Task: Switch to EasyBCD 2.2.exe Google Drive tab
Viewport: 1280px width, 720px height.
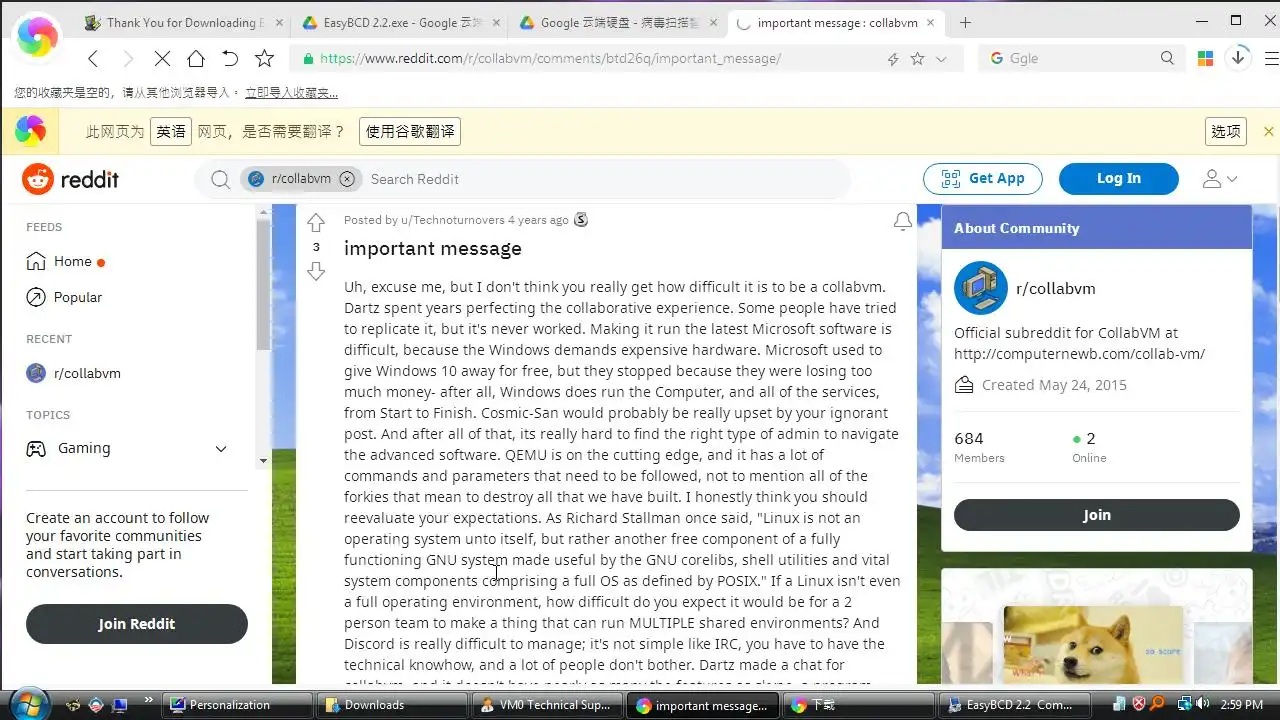Action: point(401,22)
